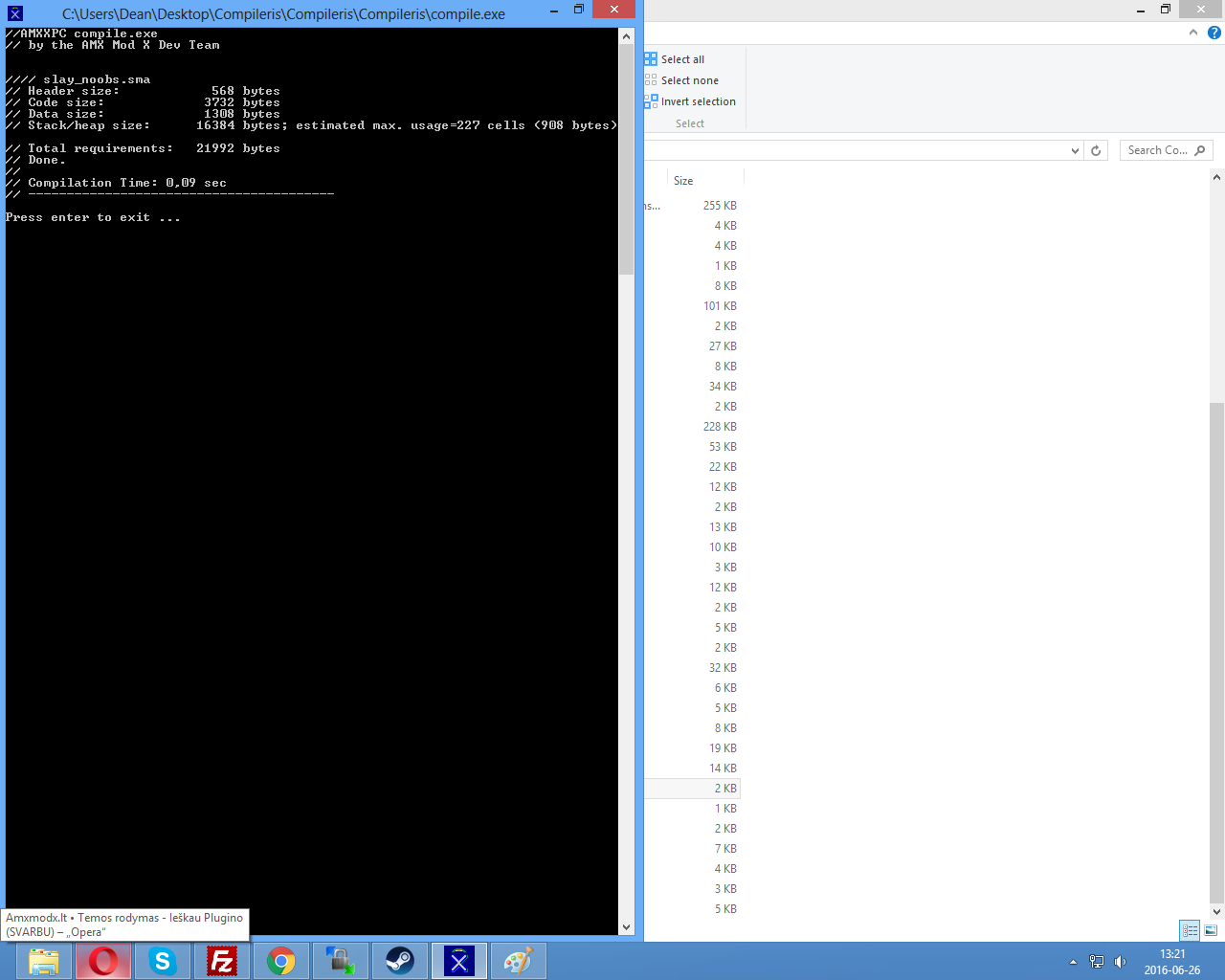Open taskbar icon with monitor and padlock
The width and height of the screenshot is (1225, 980).
pos(341,961)
